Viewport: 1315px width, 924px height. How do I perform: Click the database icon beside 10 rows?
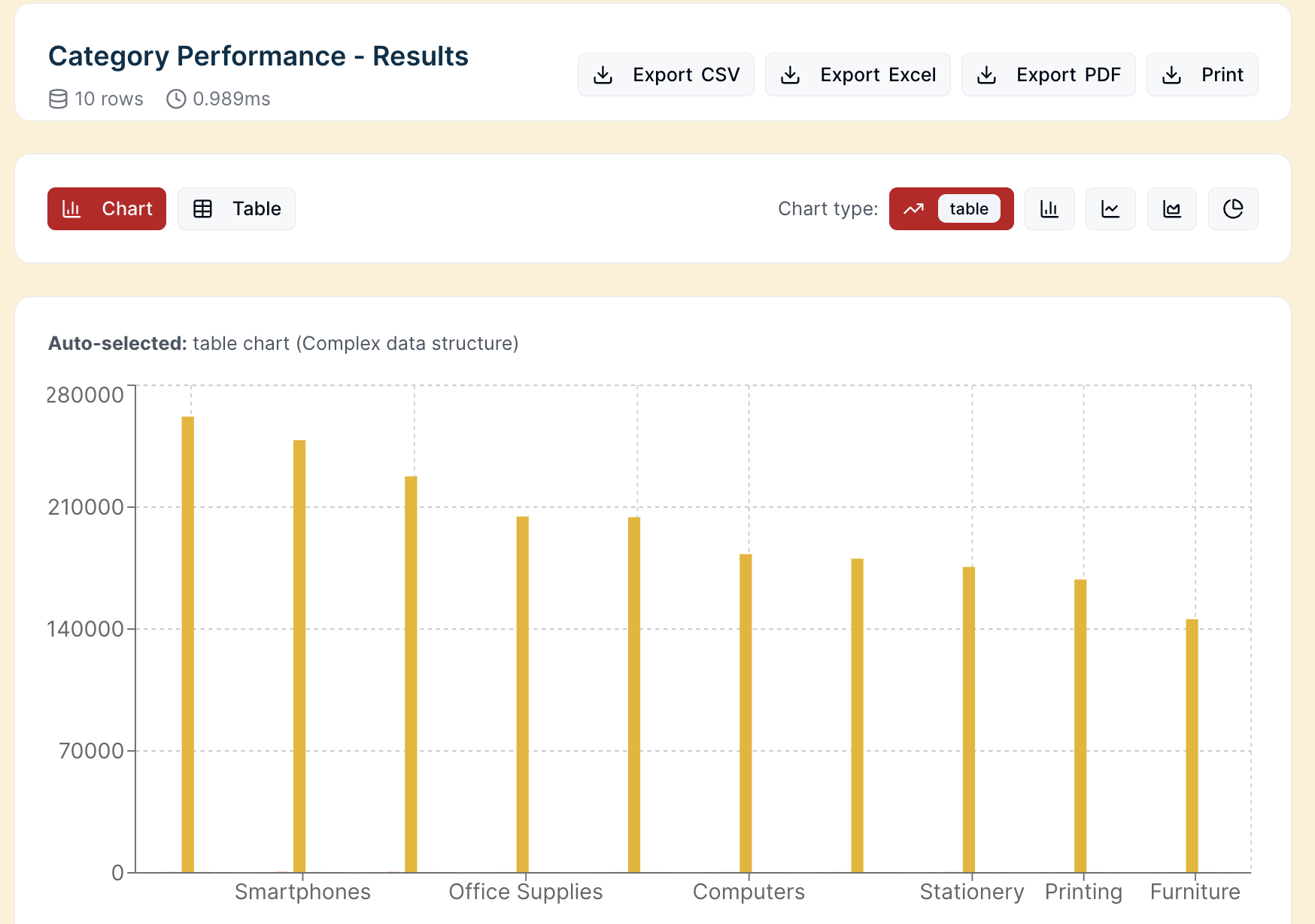coord(58,99)
